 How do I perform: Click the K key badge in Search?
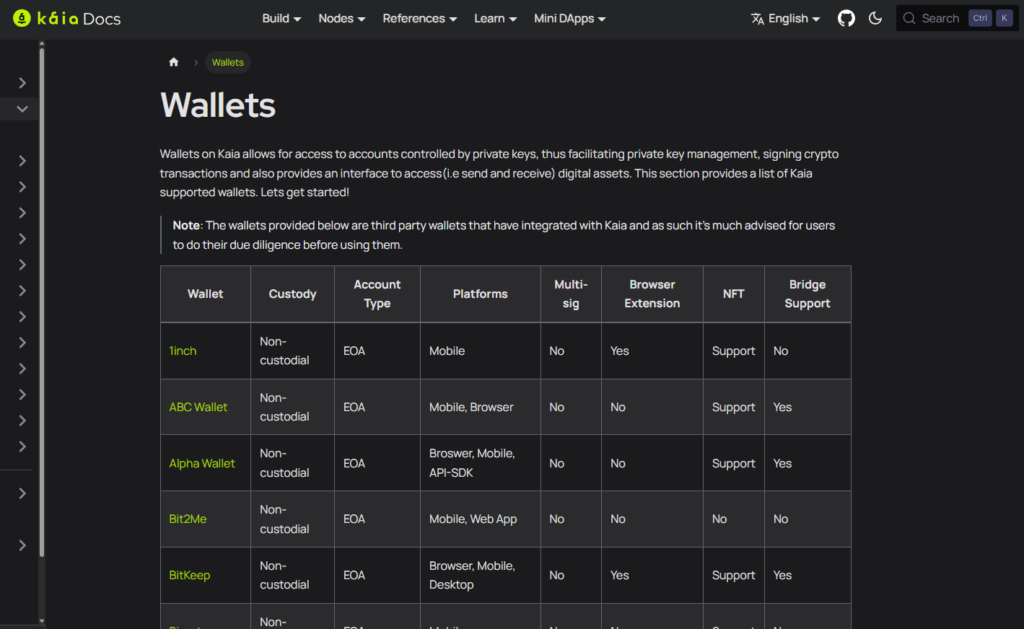click(x=1004, y=18)
